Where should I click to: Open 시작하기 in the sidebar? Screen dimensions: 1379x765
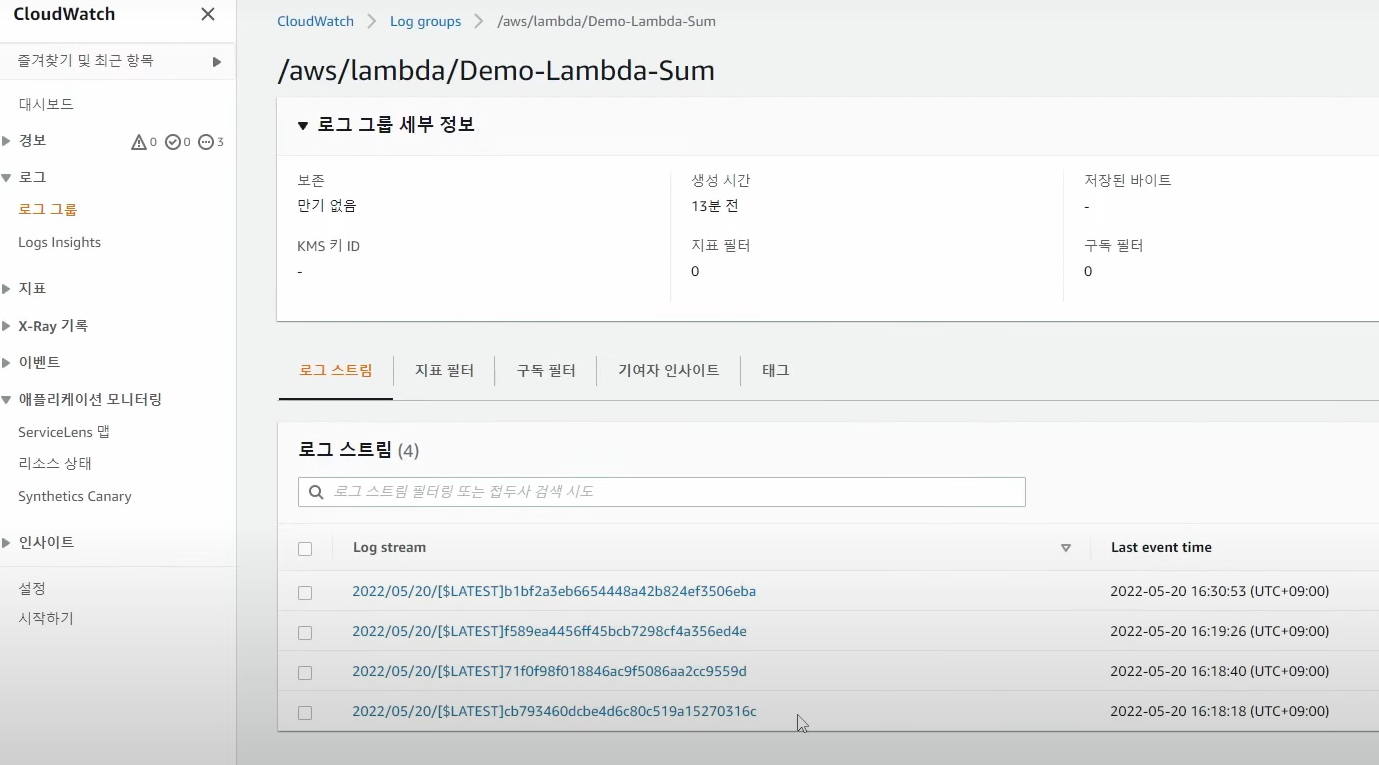[x=46, y=618]
